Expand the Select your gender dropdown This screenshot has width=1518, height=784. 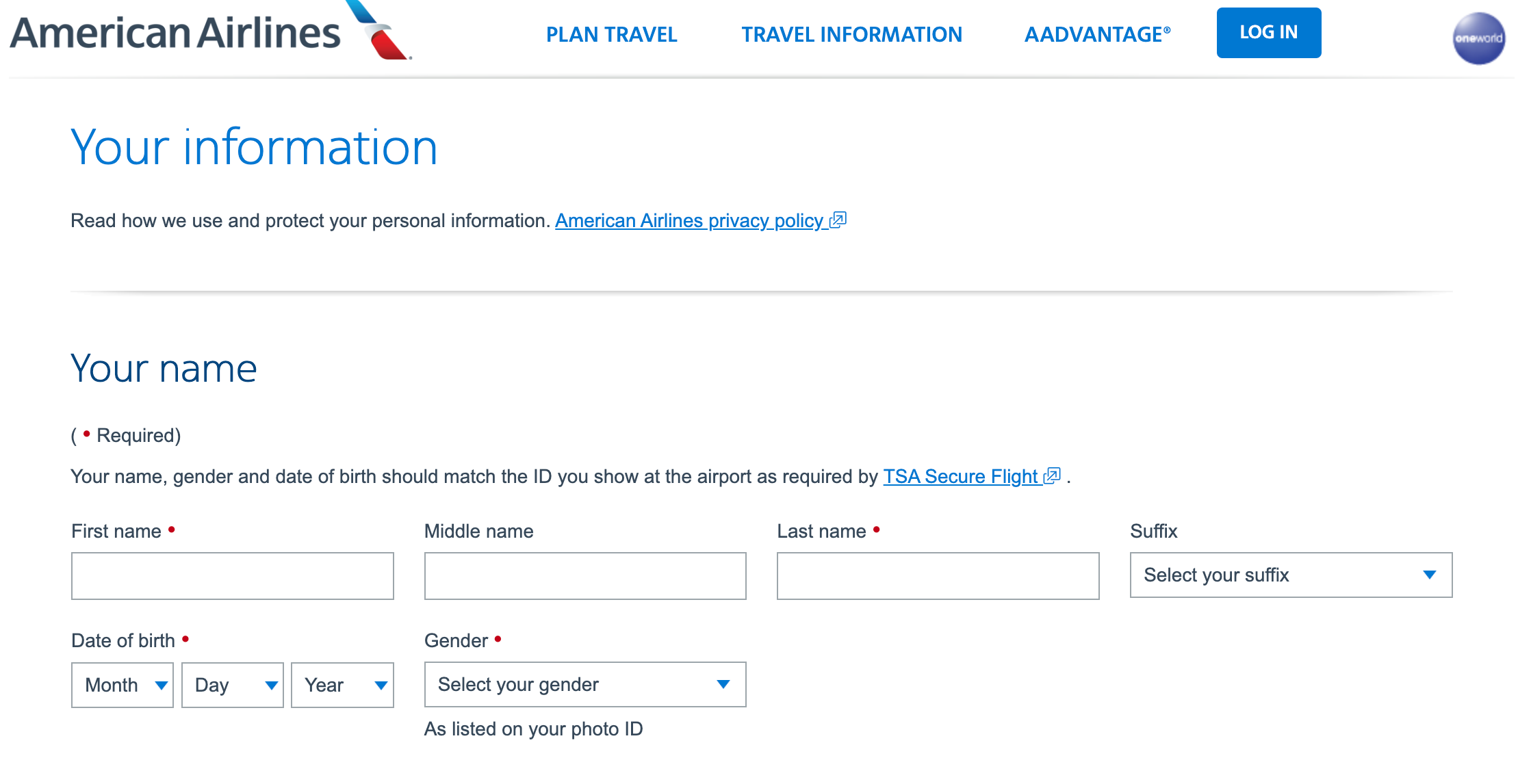(584, 684)
